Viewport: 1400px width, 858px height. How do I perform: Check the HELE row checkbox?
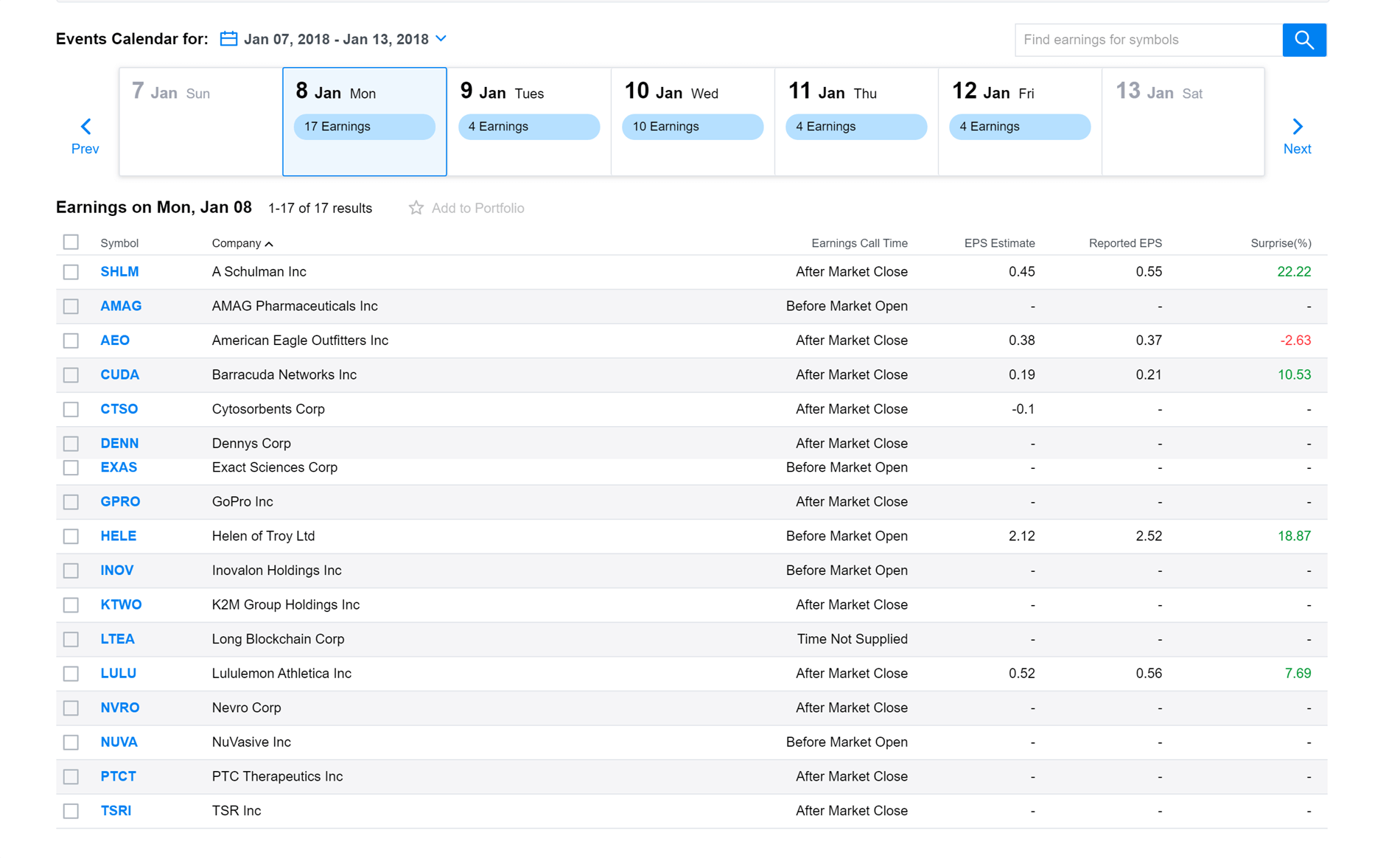(71, 536)
